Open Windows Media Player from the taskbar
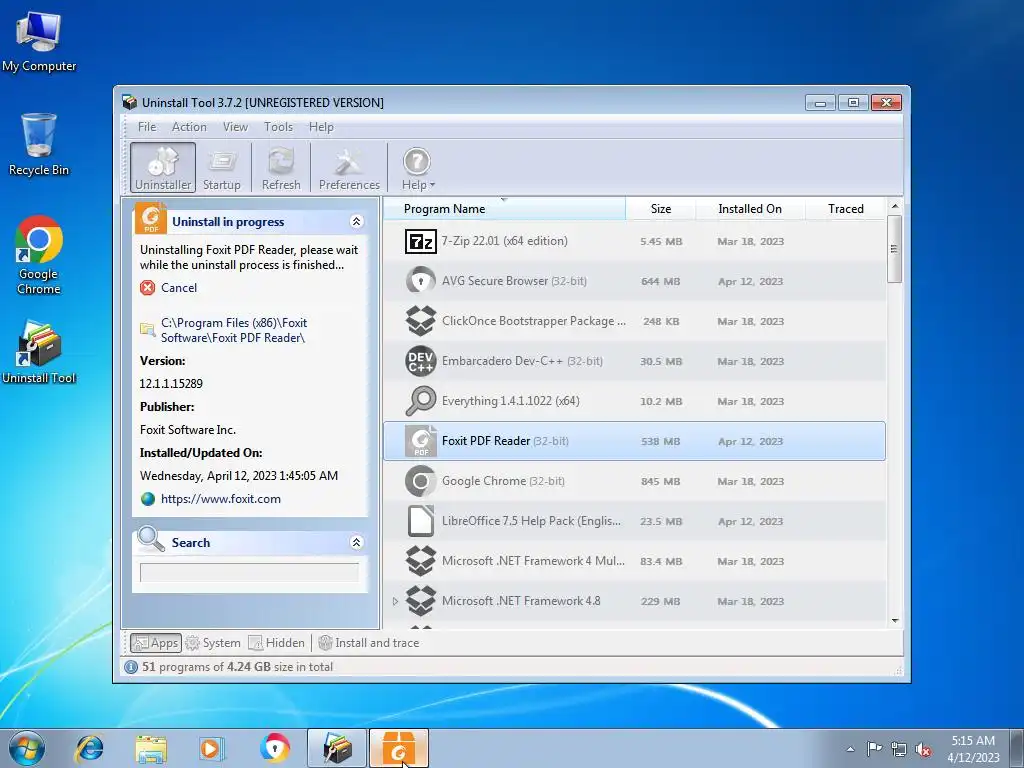Screen dimensions: 1024x768 click(212, 748)
